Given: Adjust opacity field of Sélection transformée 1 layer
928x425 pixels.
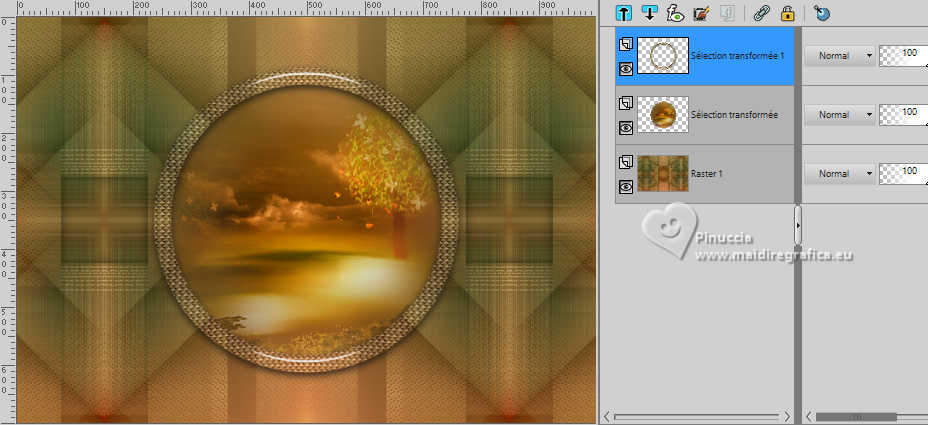Looking at the screenshot, I should click(904, 56).
